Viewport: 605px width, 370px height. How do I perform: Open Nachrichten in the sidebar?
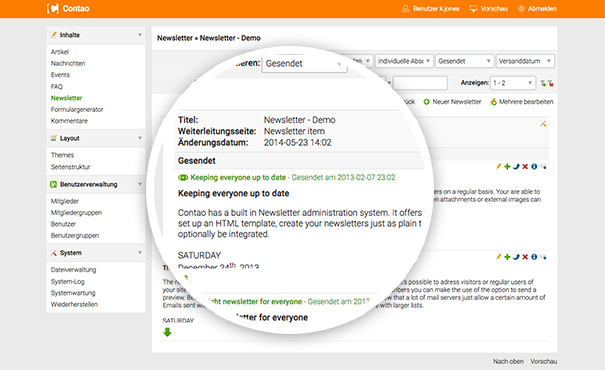coord(68,63)
